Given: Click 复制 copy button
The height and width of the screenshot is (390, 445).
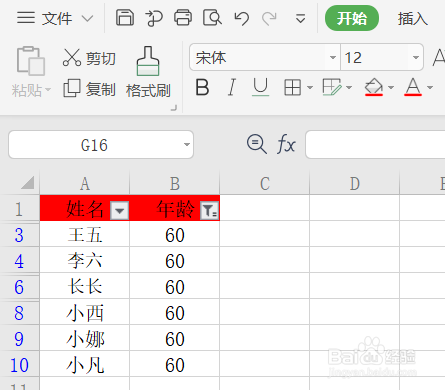Looking at the screenshot, I should (x=89, y=89).
